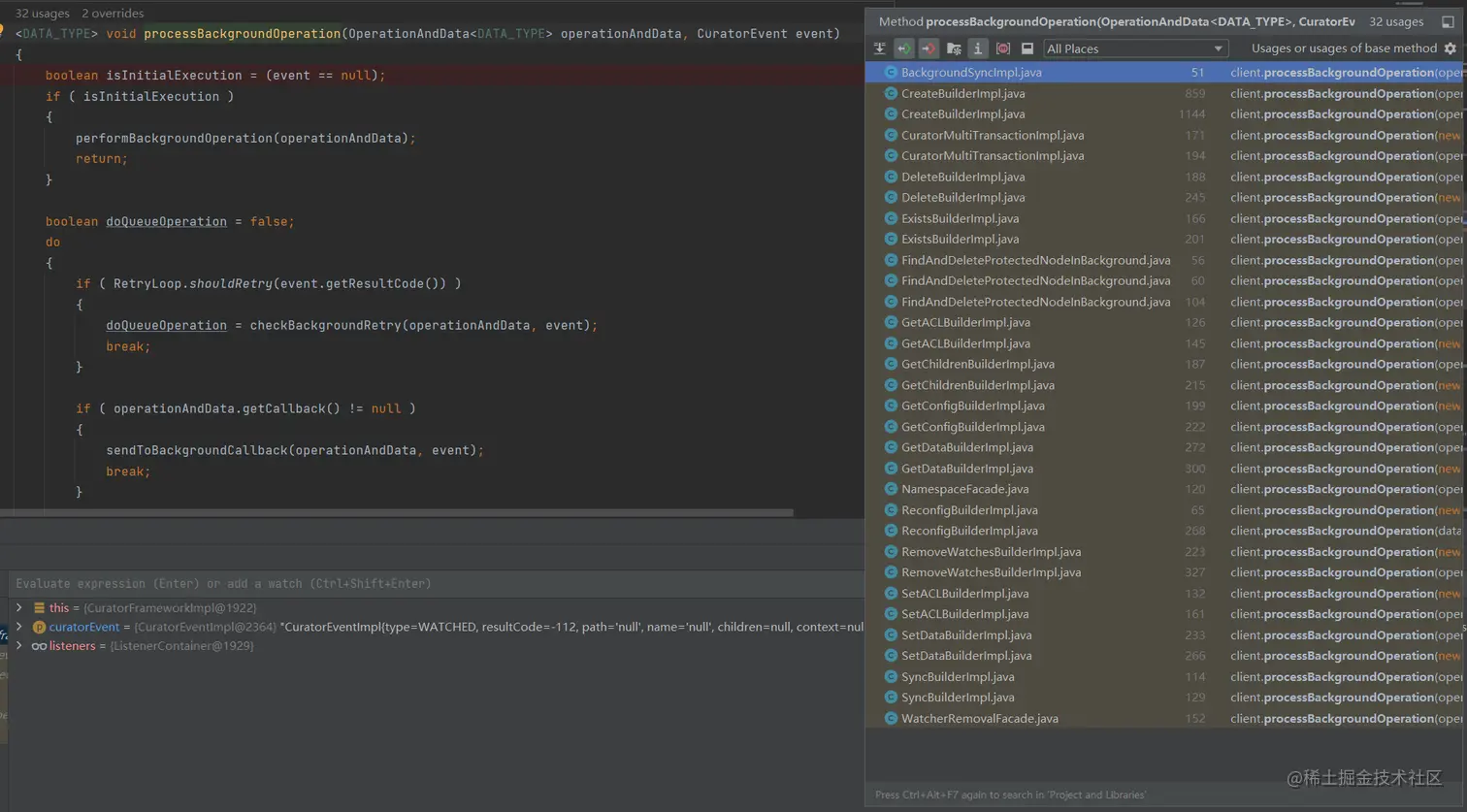This screenshot has height=812, width=1467.
Task: Select CreateBuilderImpl.java usage at line 859
Action: (1165, 94)
